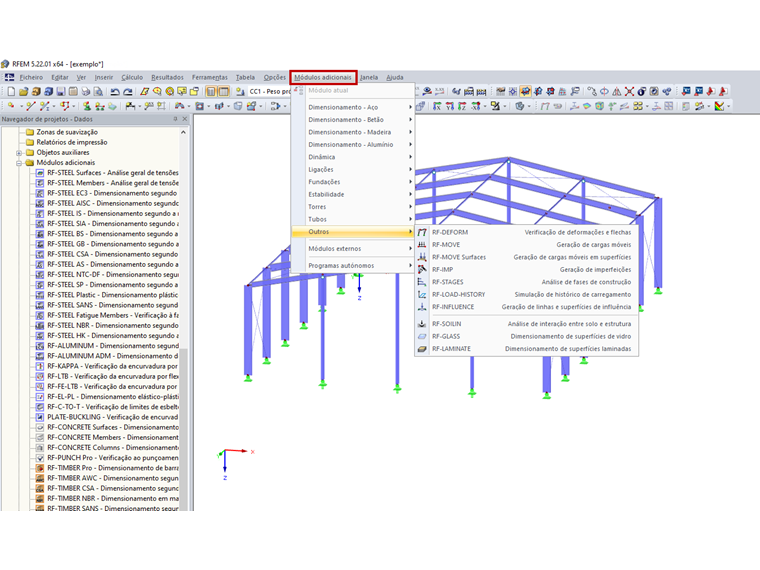Open print preview magnifier page icon
Viewport: 760px width, 570px height.
(x=98, y=91)
